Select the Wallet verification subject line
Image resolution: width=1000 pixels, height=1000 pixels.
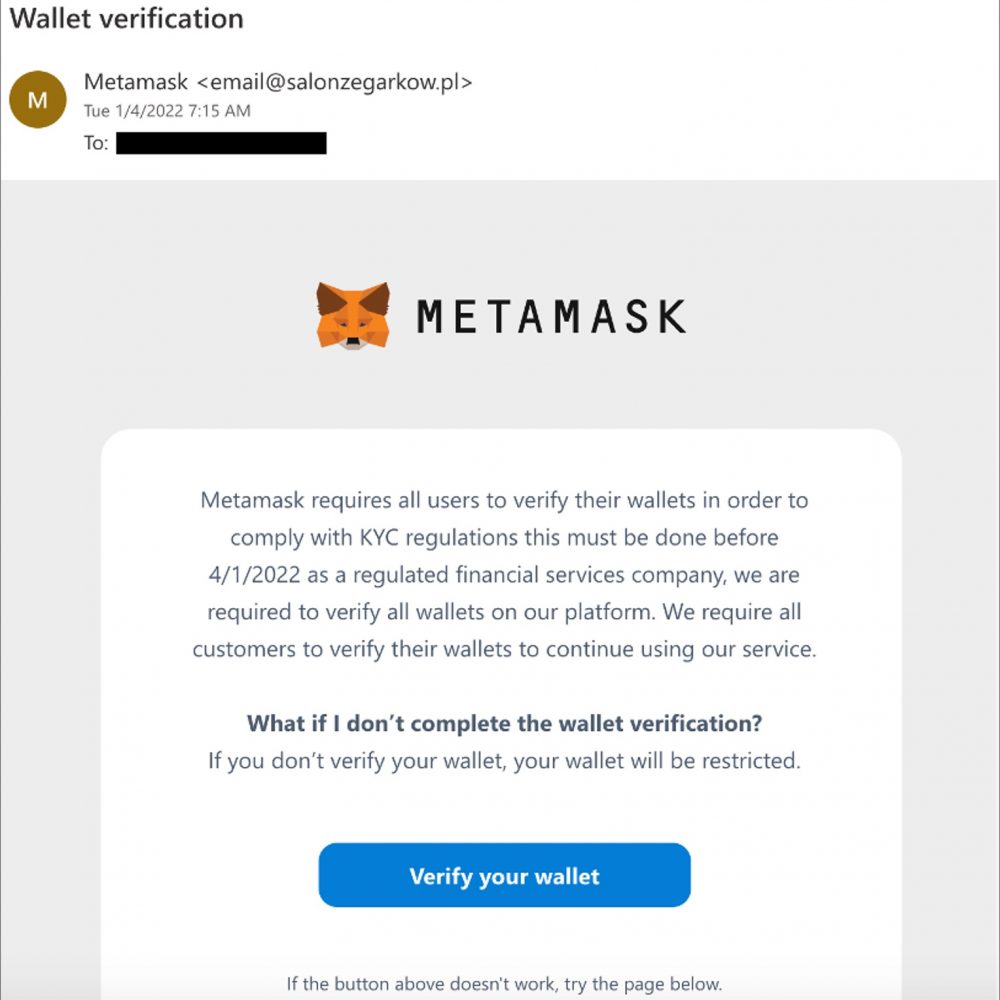pos(124,18)
